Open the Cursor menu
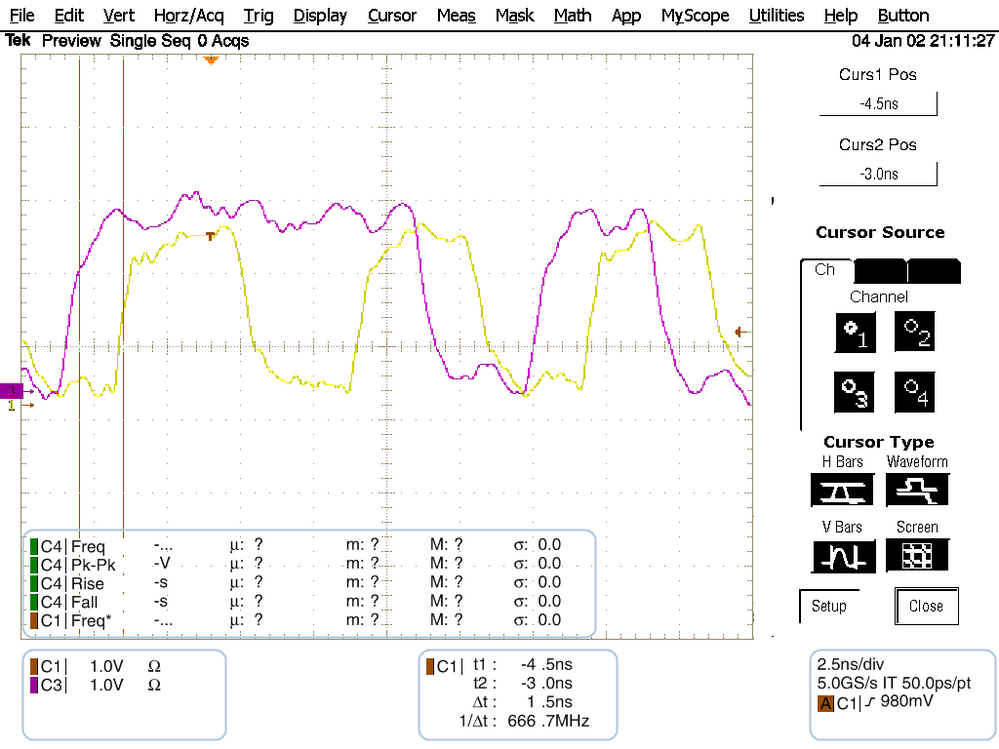This screenshot has width=999, height=749. click(392, 16)
